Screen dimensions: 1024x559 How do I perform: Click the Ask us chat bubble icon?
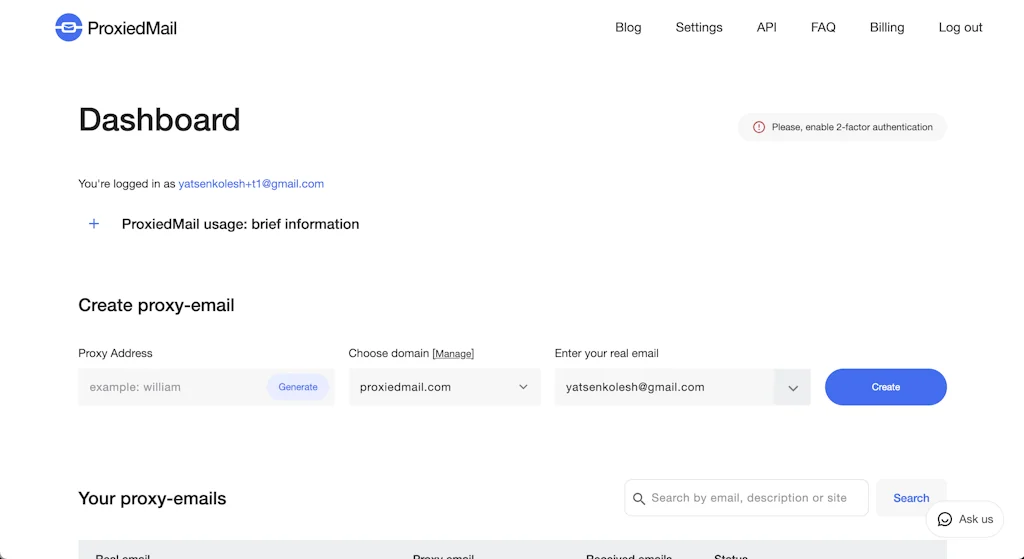pos(944,519)
